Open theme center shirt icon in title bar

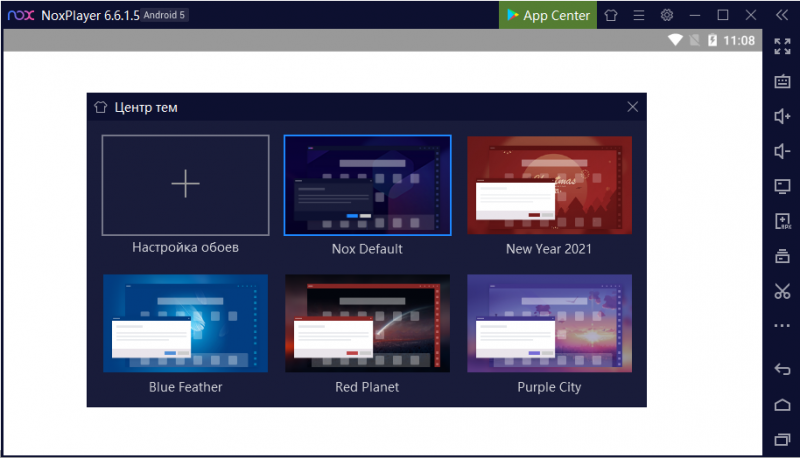coord(611,15)
